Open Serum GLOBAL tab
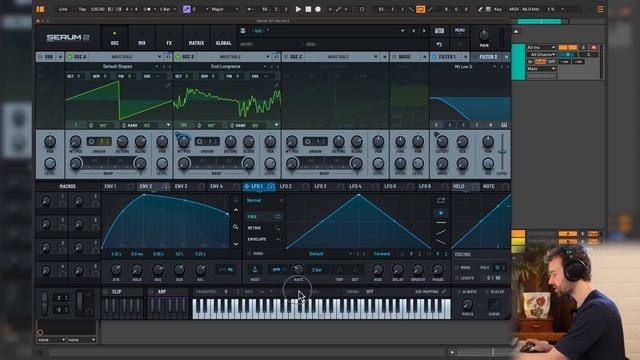Screen dimensions: 640x360 pos(223,38)
